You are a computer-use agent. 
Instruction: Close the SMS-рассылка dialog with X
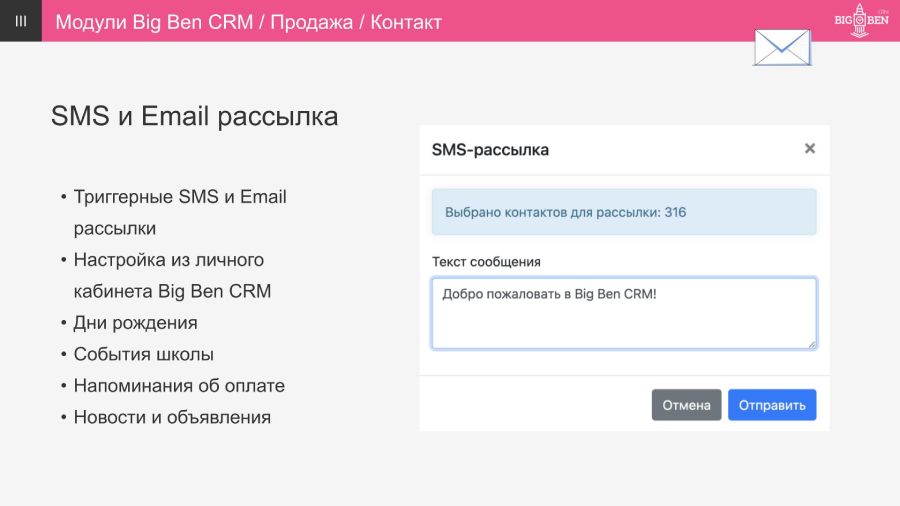(810, 149)
